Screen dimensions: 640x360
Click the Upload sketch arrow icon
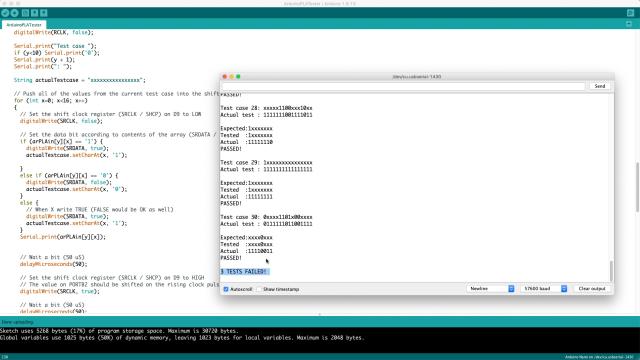[x=15, y=13]
